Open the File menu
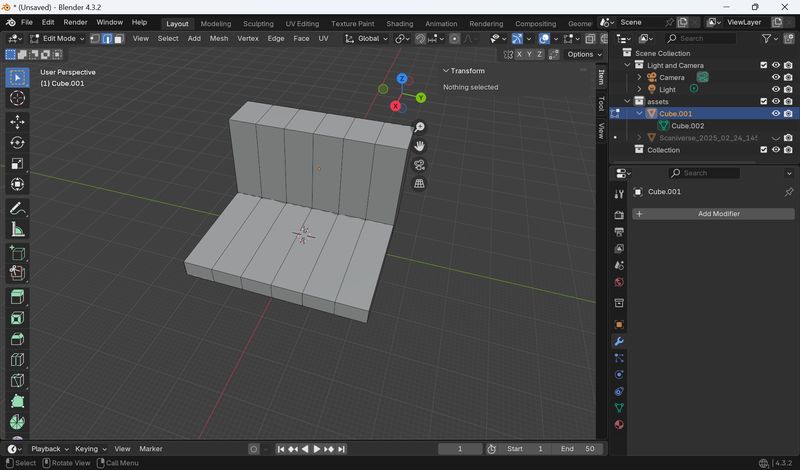The height and width of the screenshot is (470, 800). [x=27, y=22]
